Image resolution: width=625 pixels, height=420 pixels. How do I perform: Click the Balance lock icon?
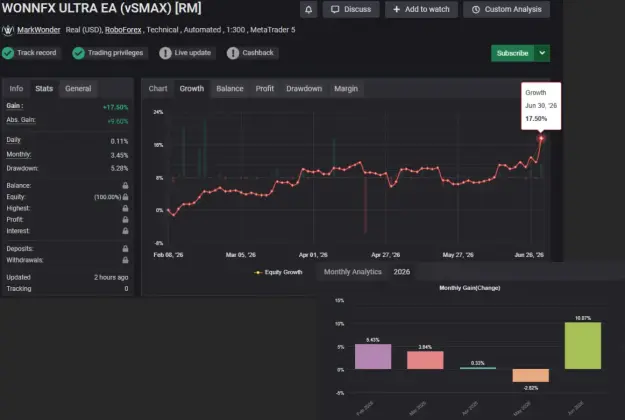125,185
